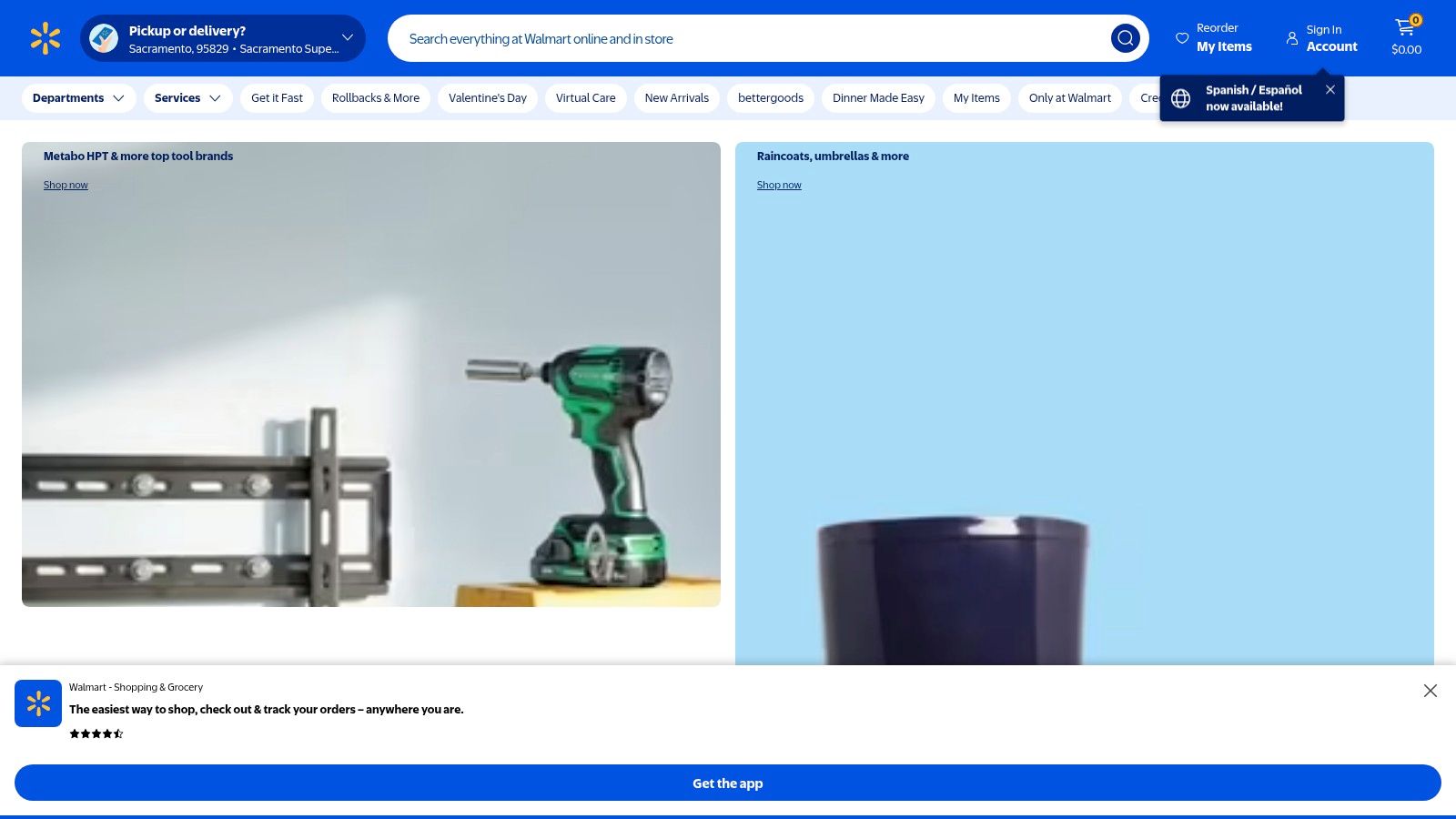Image resolution: width=1456 pixels, height=819 pixels.
Task: Click the search everything input field
Action: (x=728, y=38)
